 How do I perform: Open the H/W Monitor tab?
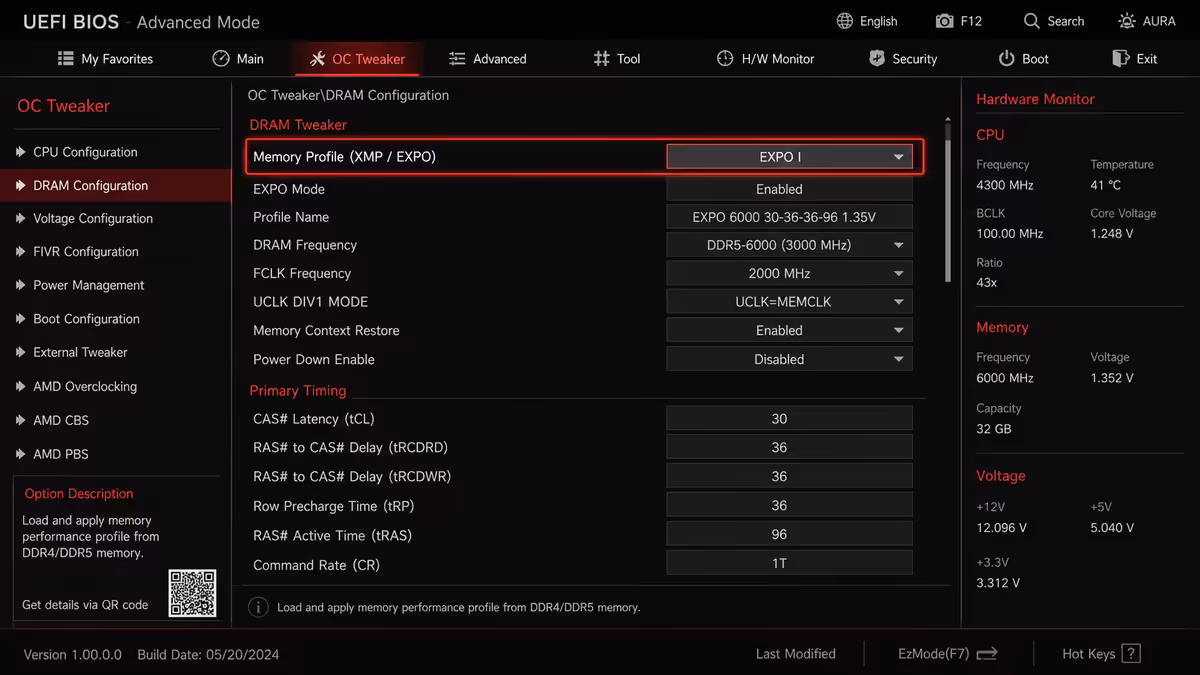(x=766, y=59)
